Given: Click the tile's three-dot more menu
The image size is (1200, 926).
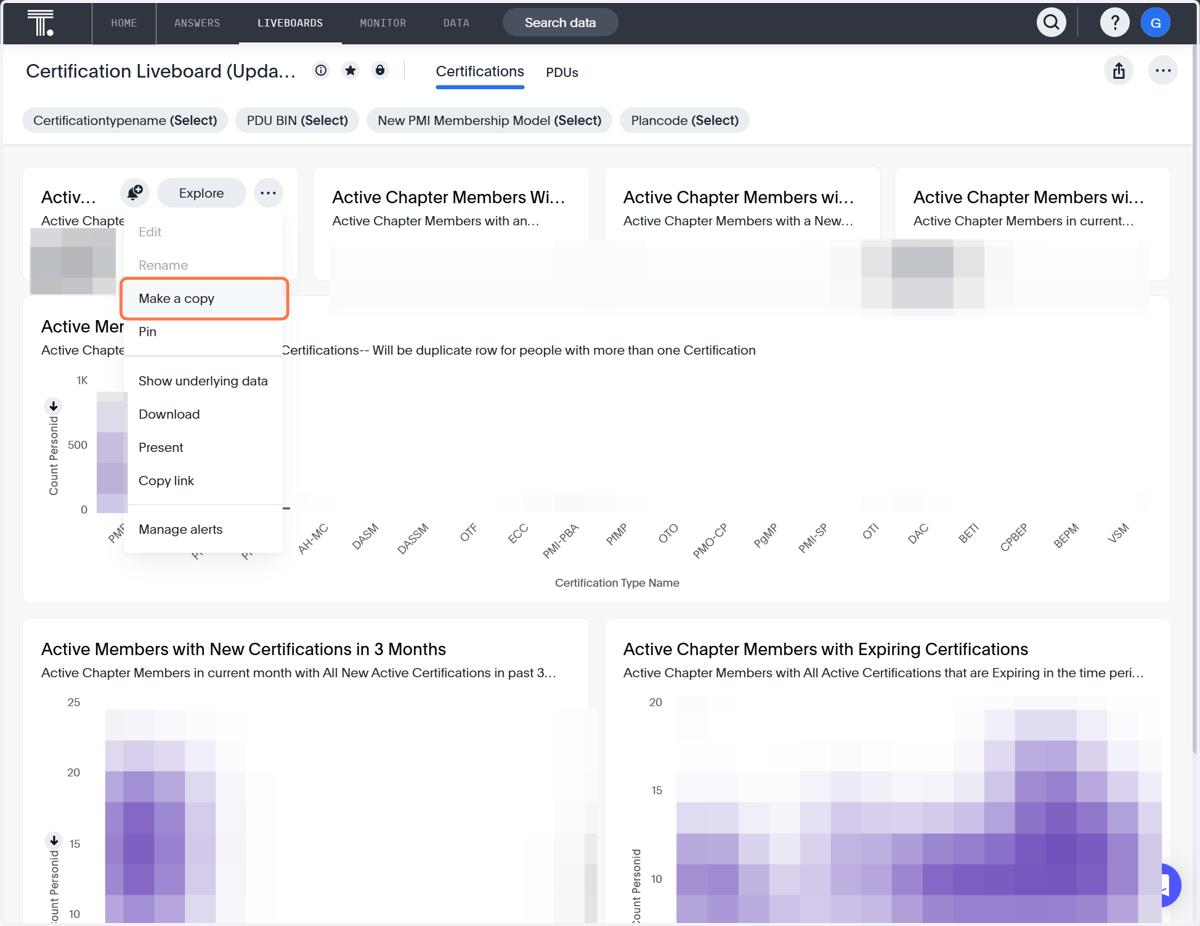Looking at the screenshot, I should point(268,193).
